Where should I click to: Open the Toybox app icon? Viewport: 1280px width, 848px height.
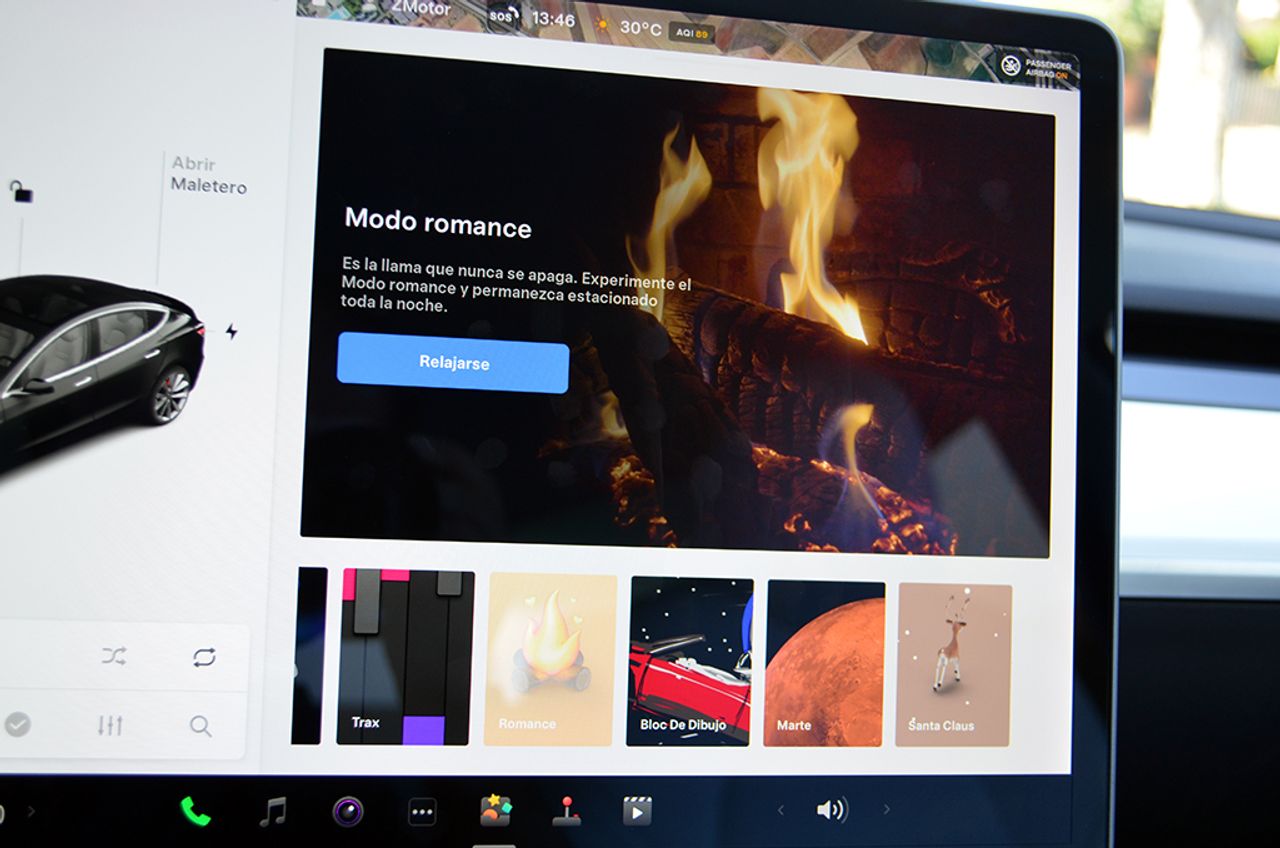pyautogui.click(x=495, y=810)
